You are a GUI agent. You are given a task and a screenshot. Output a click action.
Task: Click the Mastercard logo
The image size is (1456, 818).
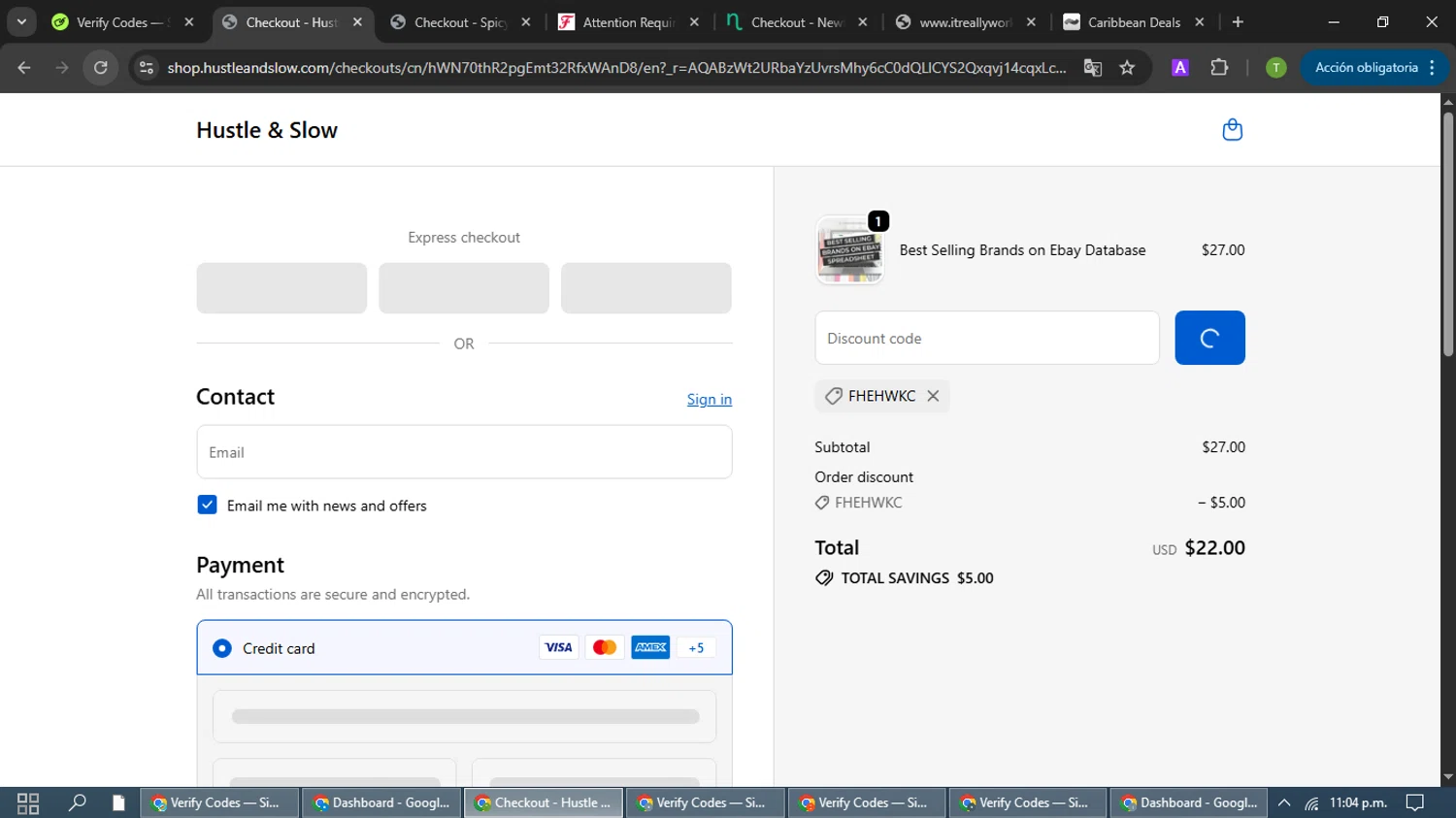[x=605, y=647]
